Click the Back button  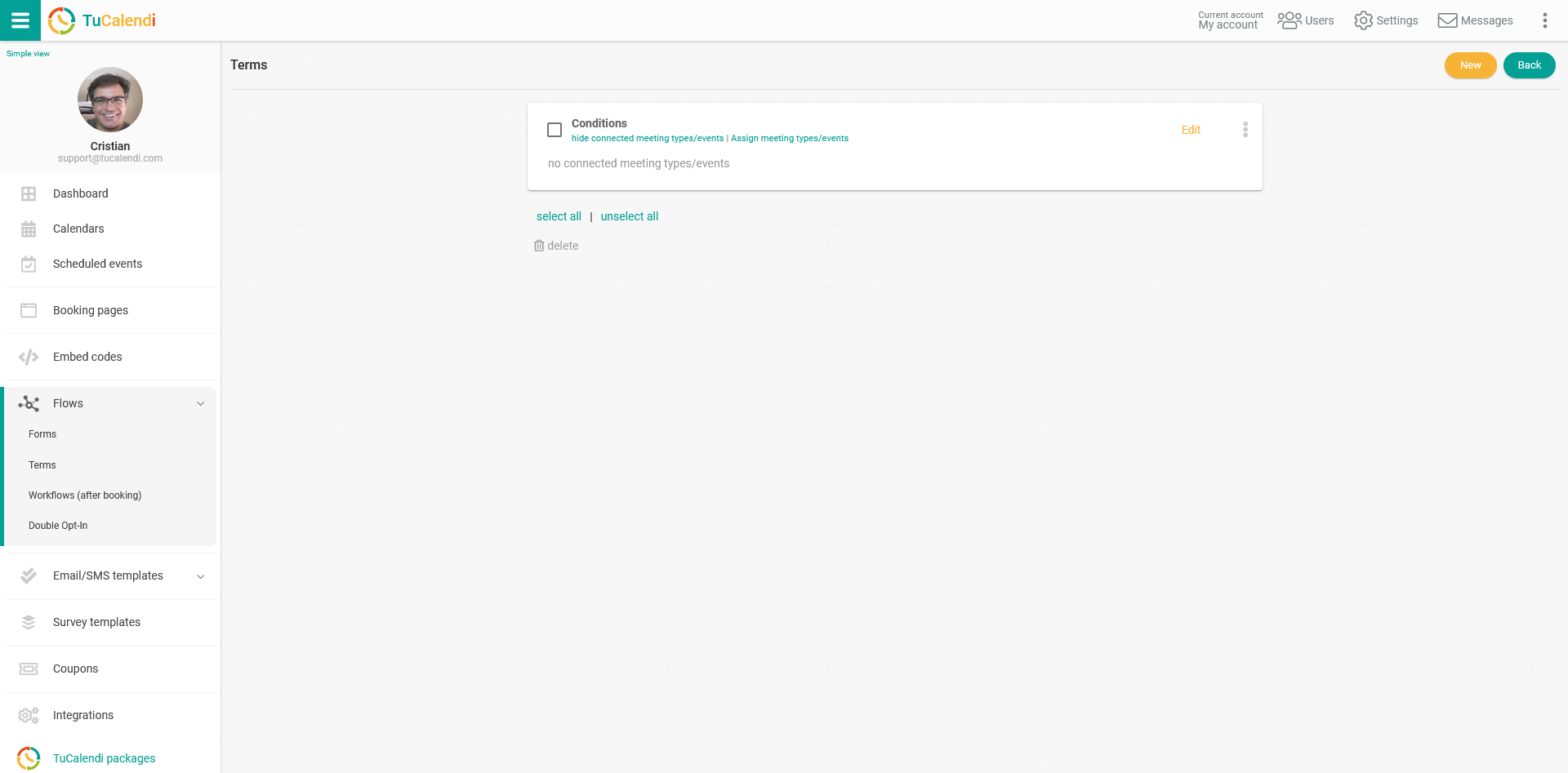[x=1529, y=65]
